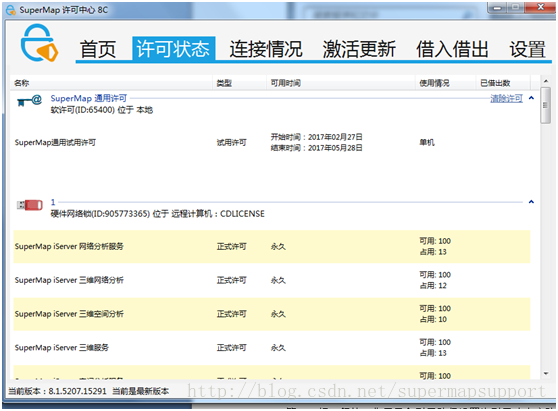Viewport: 558px width, 411px height.
Task: Click the 当前是最新版本 status text
Action: pos(141,391)
